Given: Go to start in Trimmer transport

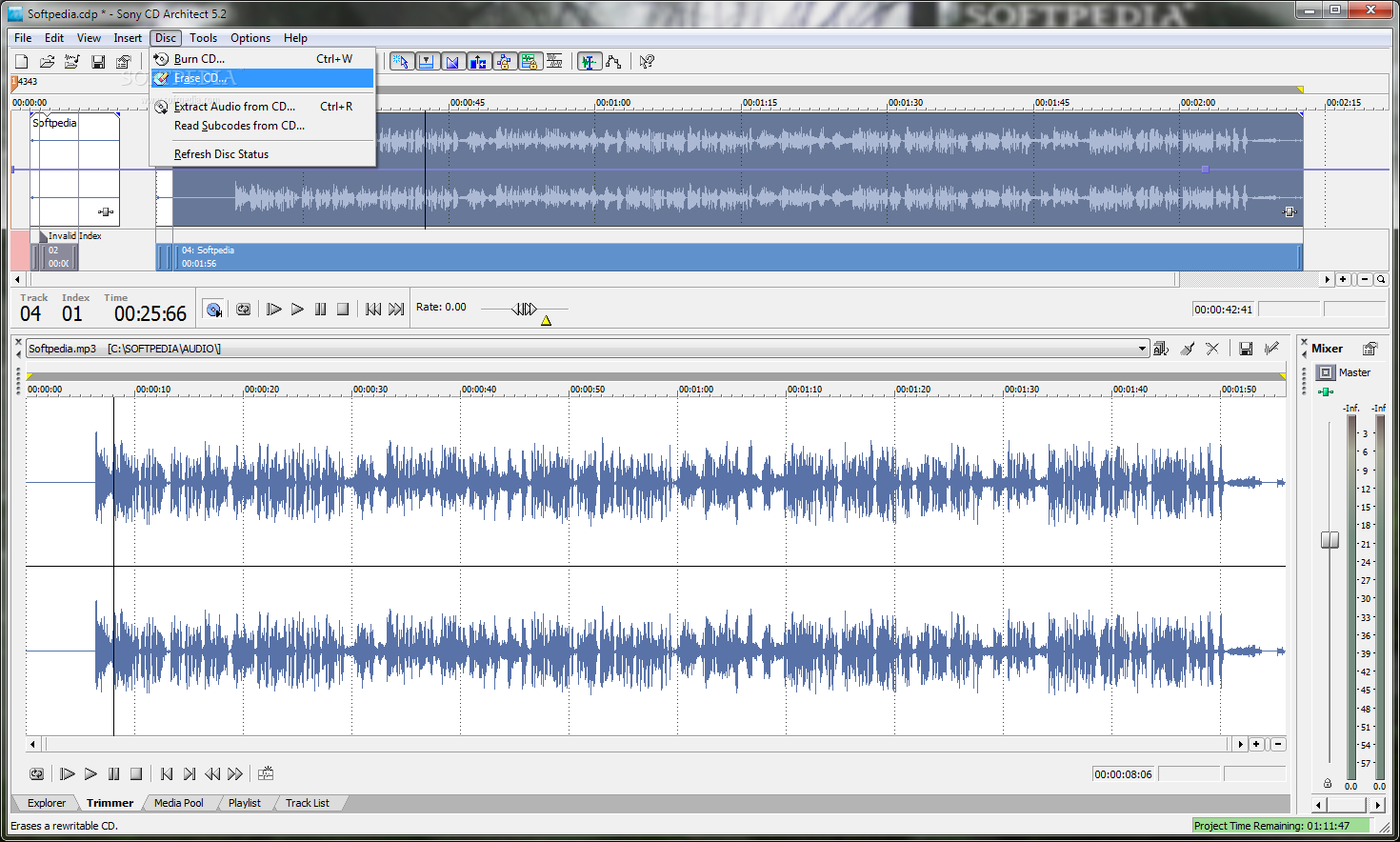Looking at the screenshot, I should (x=167, y=774).
